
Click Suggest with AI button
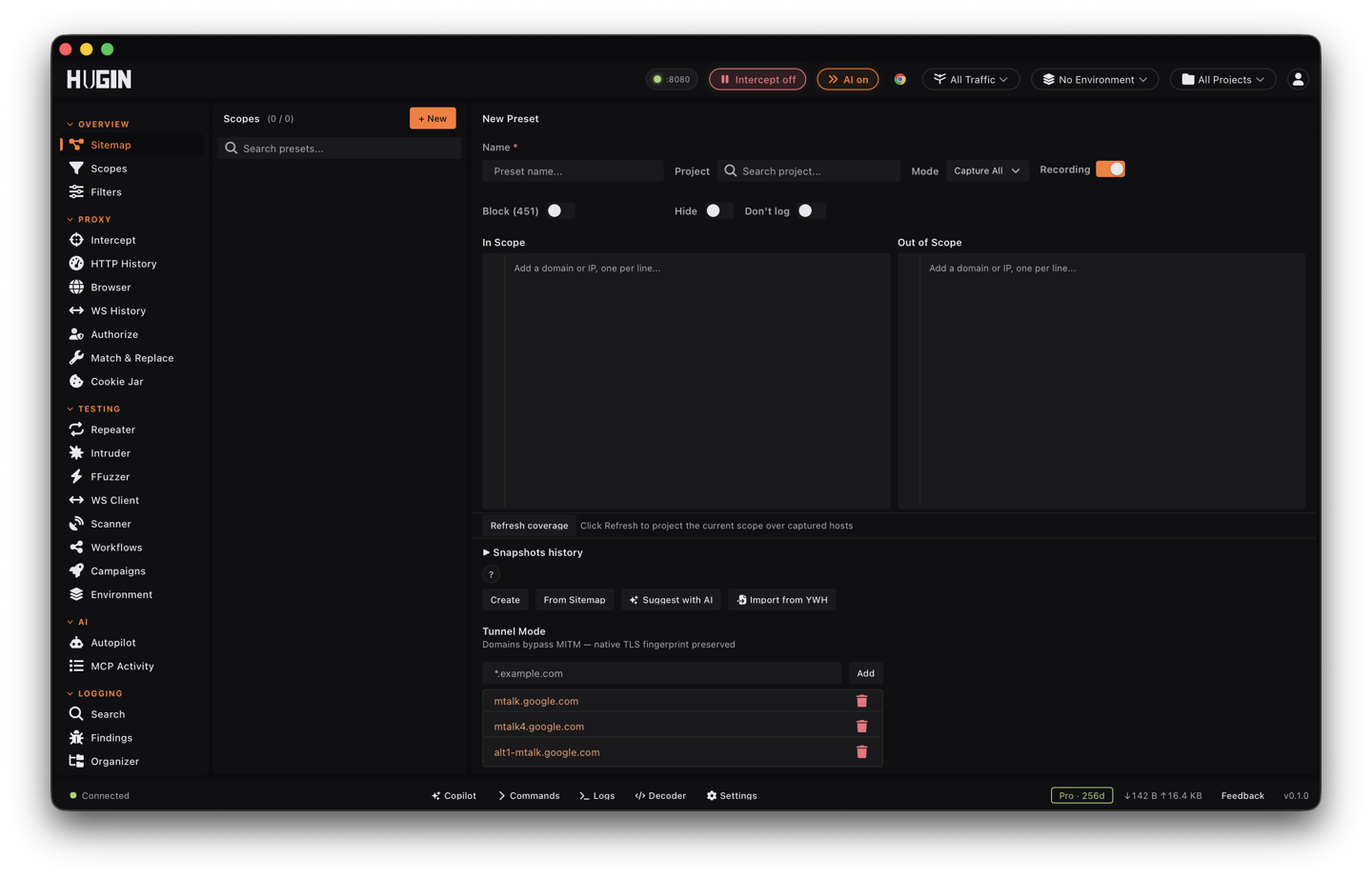pyautogui.click(x=671, y=600)
